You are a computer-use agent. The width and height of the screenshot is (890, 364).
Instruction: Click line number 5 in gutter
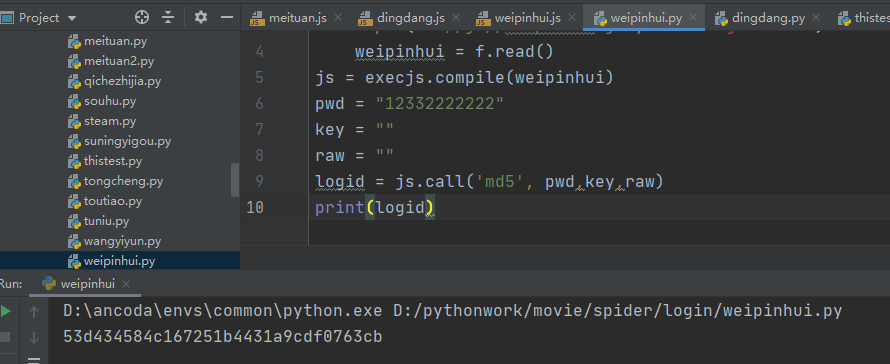click(259, 78)
